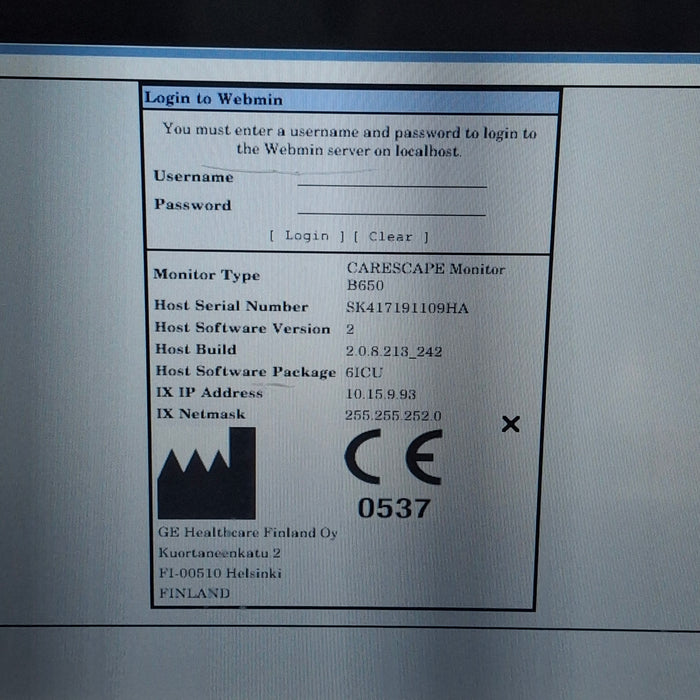The image size is (700, 700).
Task: Click the IX Netmask value 255.255.252.0
Action: coord(393,415)
